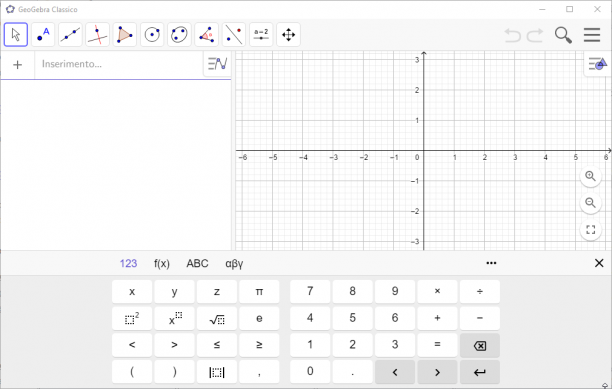612x389 pixels.
Task: Tap the x power key
Action: point(174,318)
